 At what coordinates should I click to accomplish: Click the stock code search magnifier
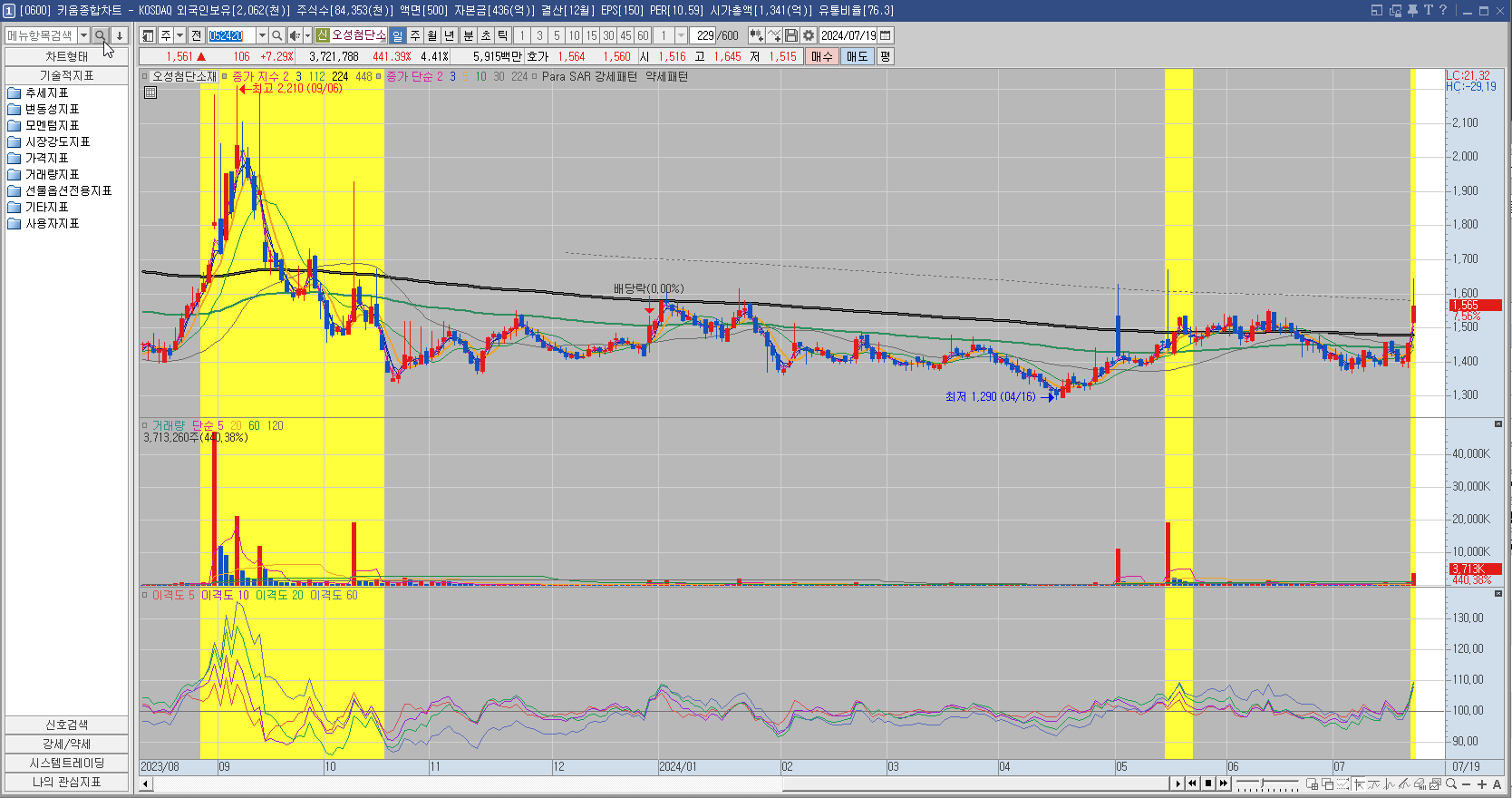(x=277, y=35)
